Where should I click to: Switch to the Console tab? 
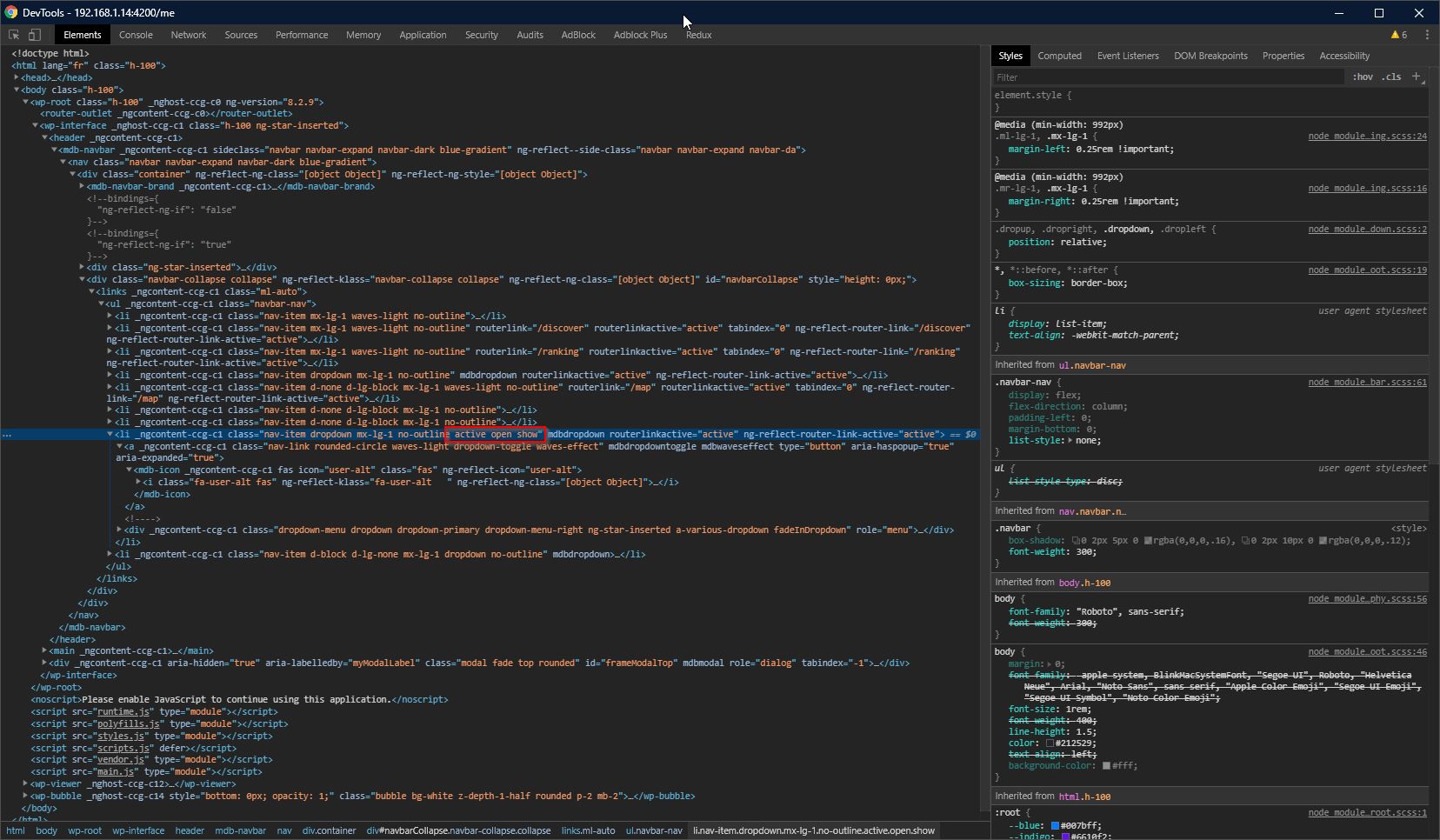(136, 35)
